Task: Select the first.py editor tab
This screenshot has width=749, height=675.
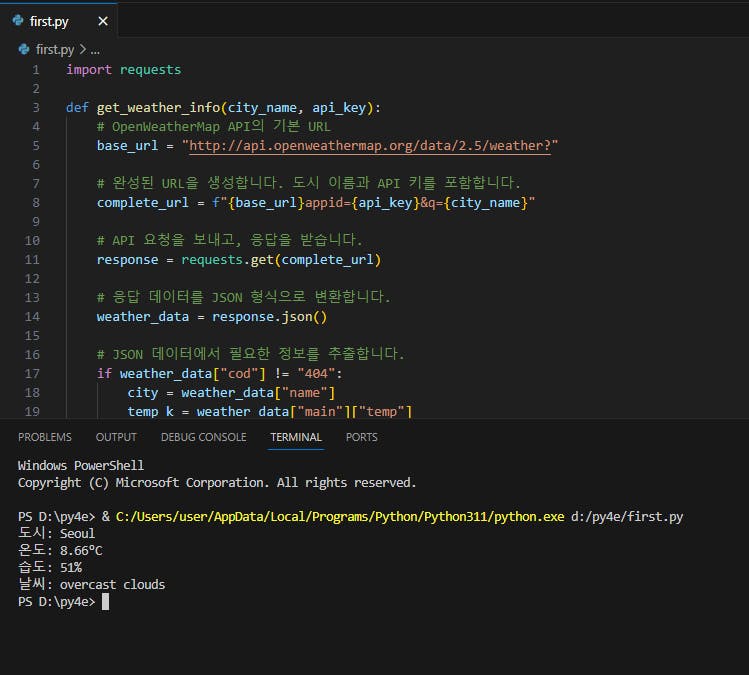Action: click(58, 21)
